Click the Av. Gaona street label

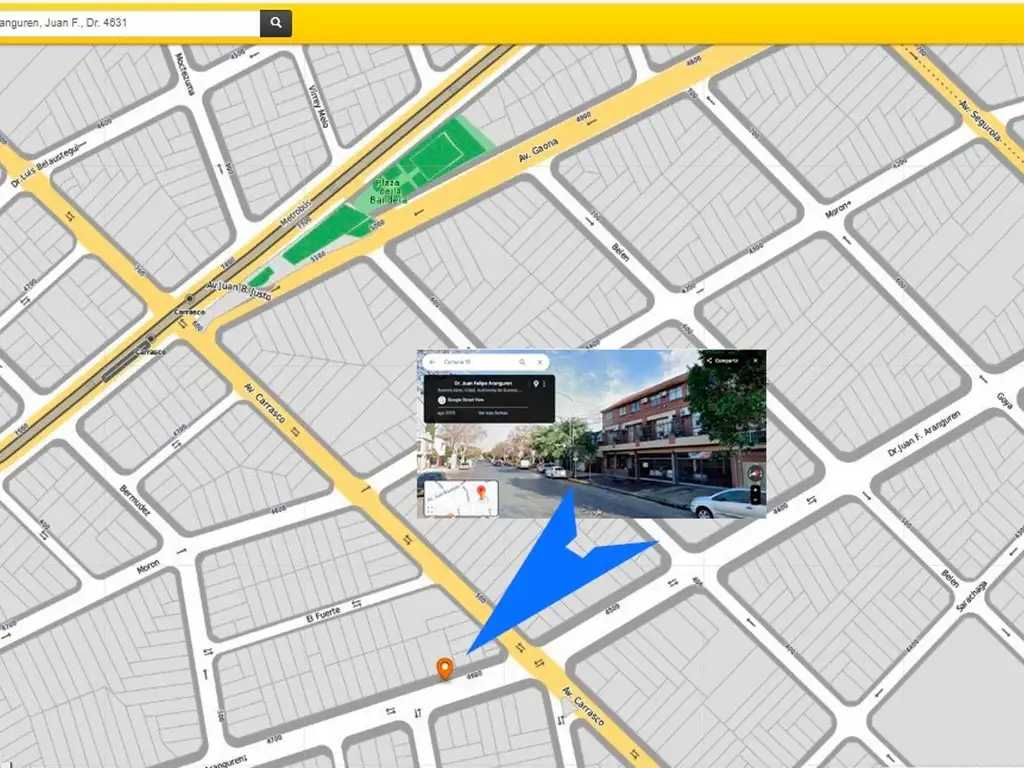pos(540,153)
